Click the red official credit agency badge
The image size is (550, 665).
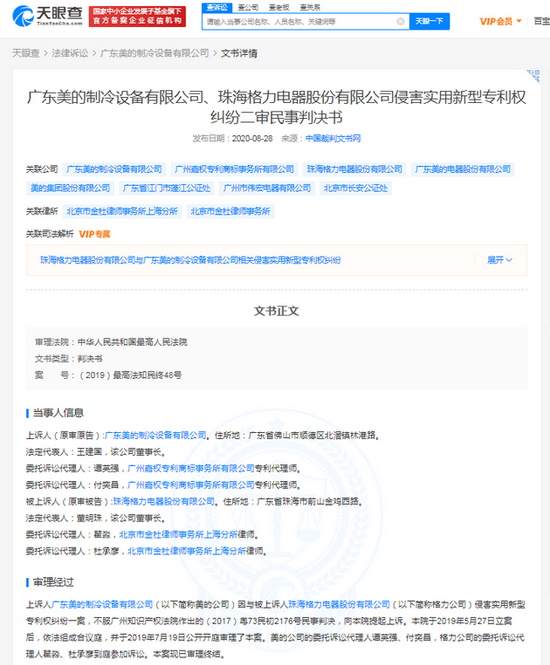tap(137, 16)
